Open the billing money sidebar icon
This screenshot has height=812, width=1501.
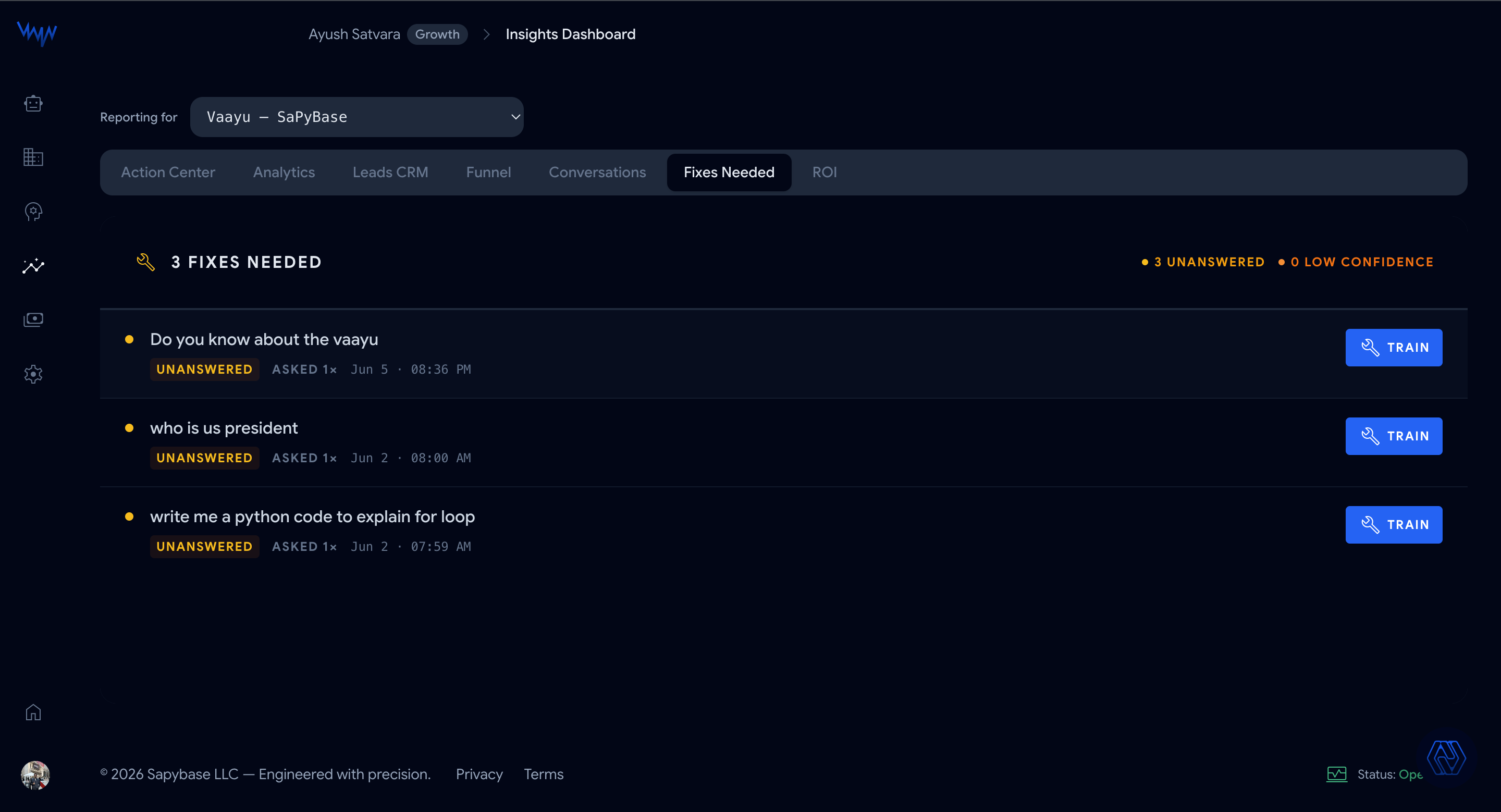tap(33, 320)
